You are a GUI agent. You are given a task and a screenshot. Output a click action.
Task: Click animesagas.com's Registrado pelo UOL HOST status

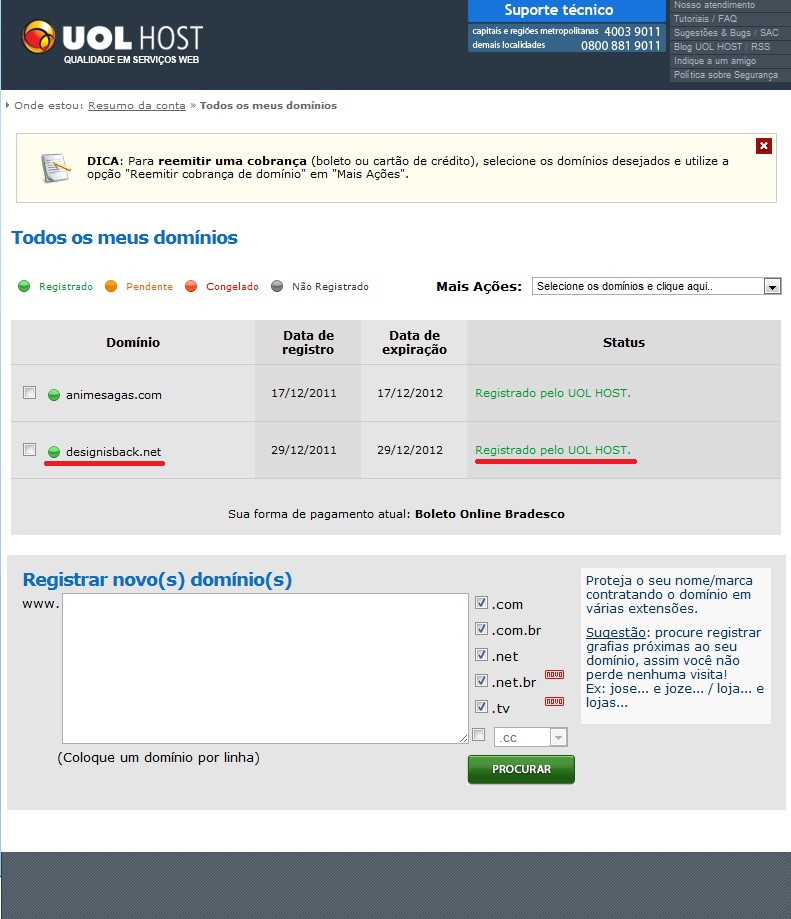coord(553,393)
